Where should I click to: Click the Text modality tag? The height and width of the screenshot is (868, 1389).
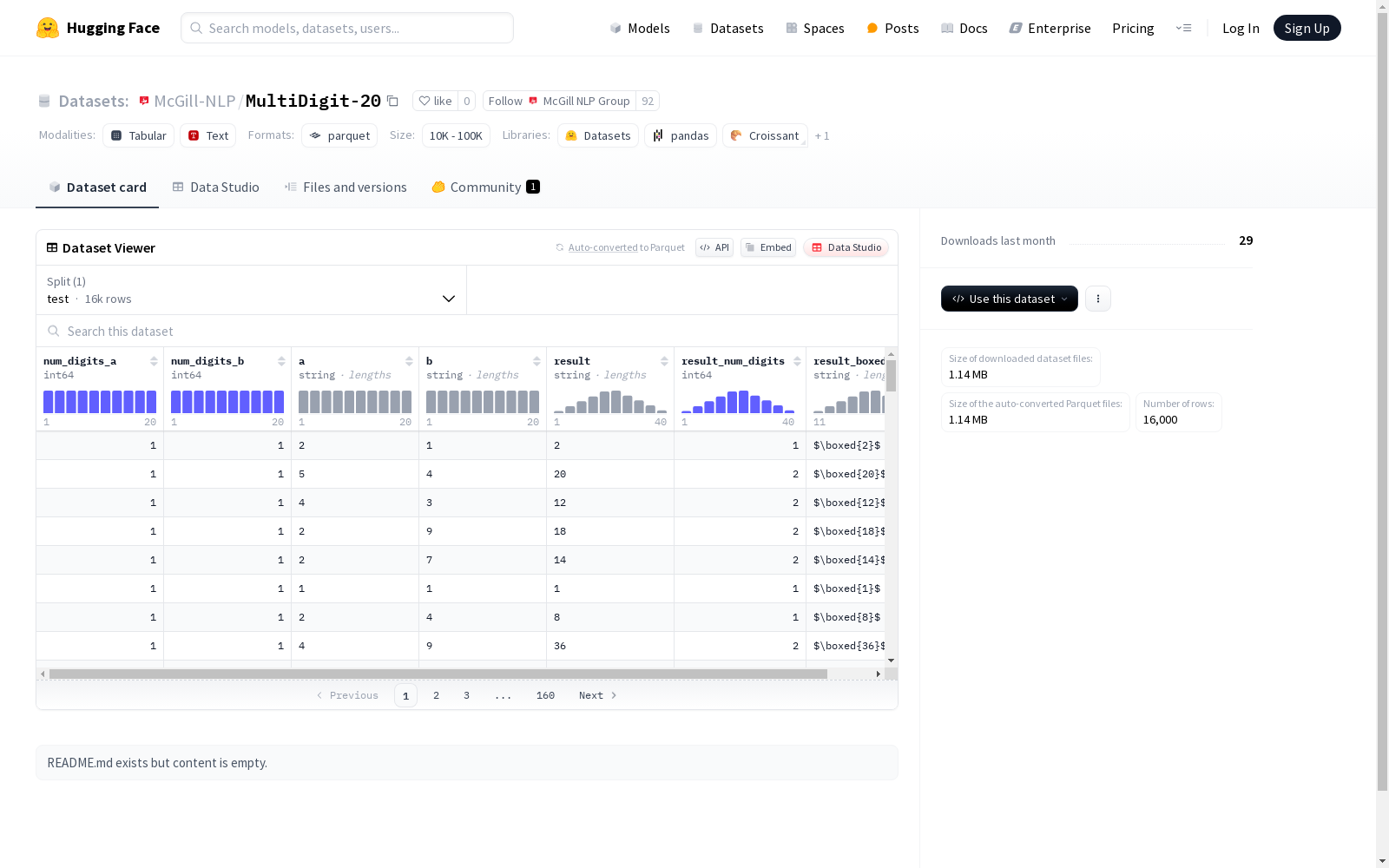208,135
